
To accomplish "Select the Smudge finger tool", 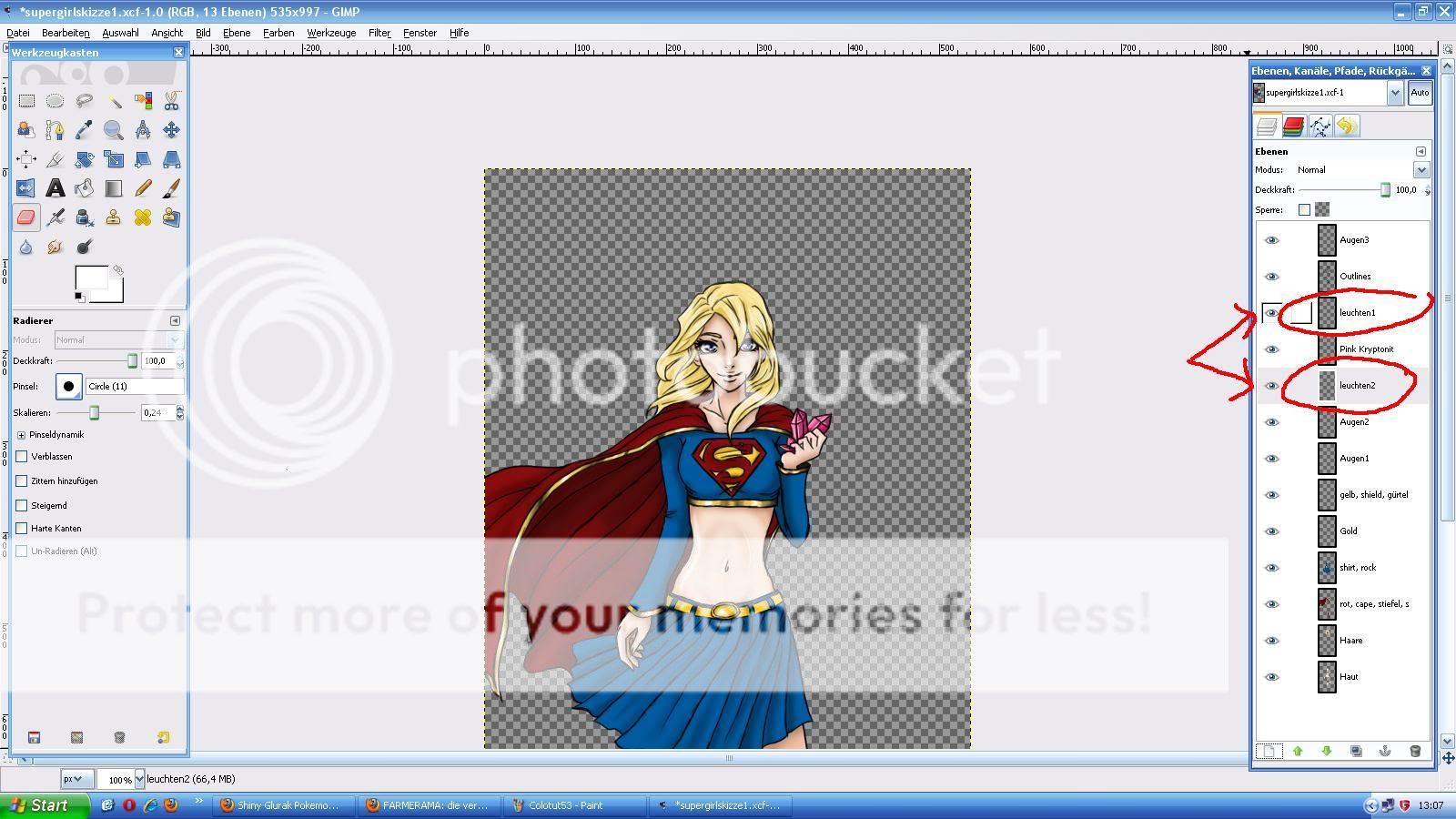I will point(55,247).
